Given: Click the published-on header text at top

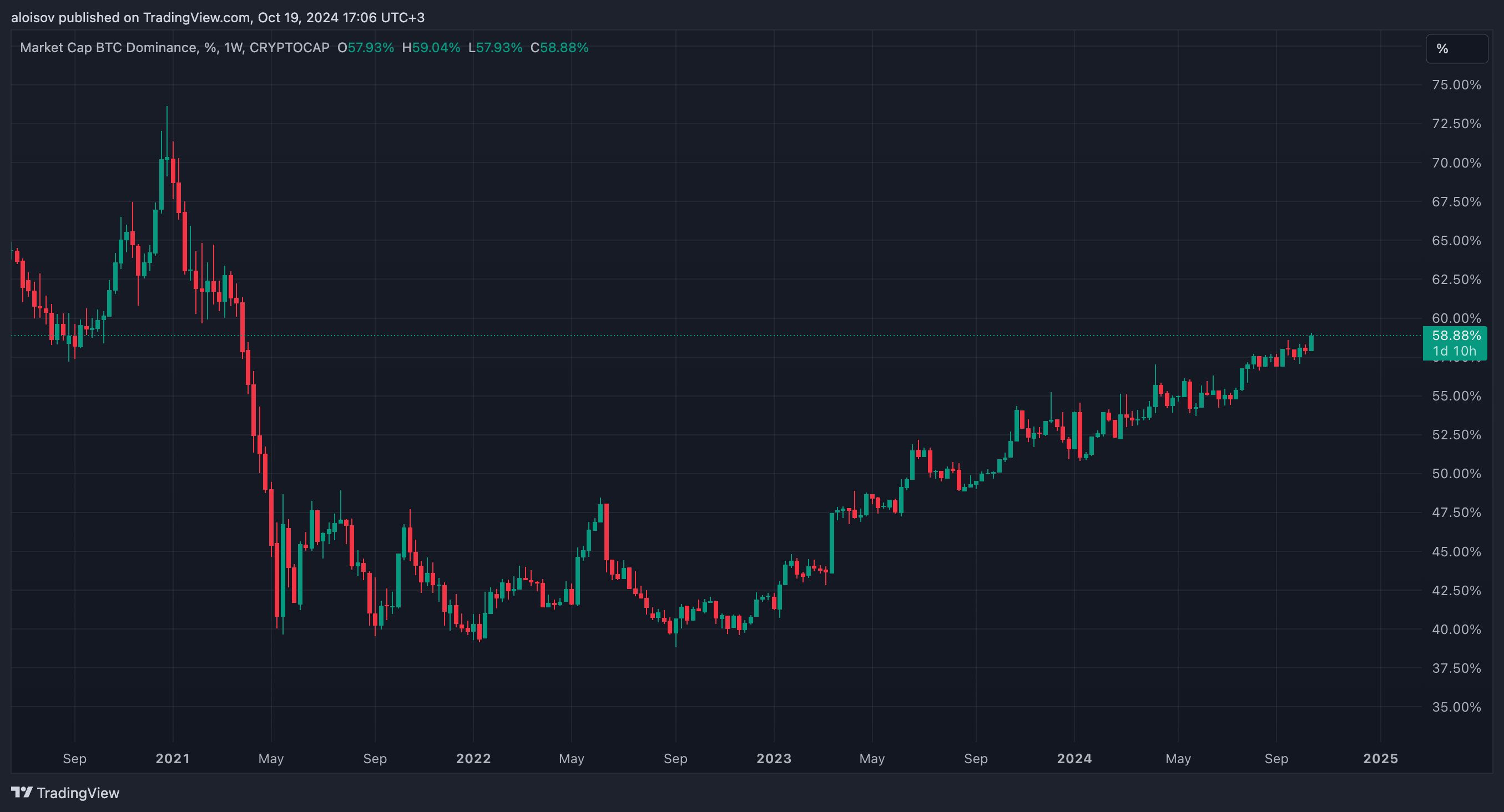Looking at the screenshot, I should click(218, 18).
